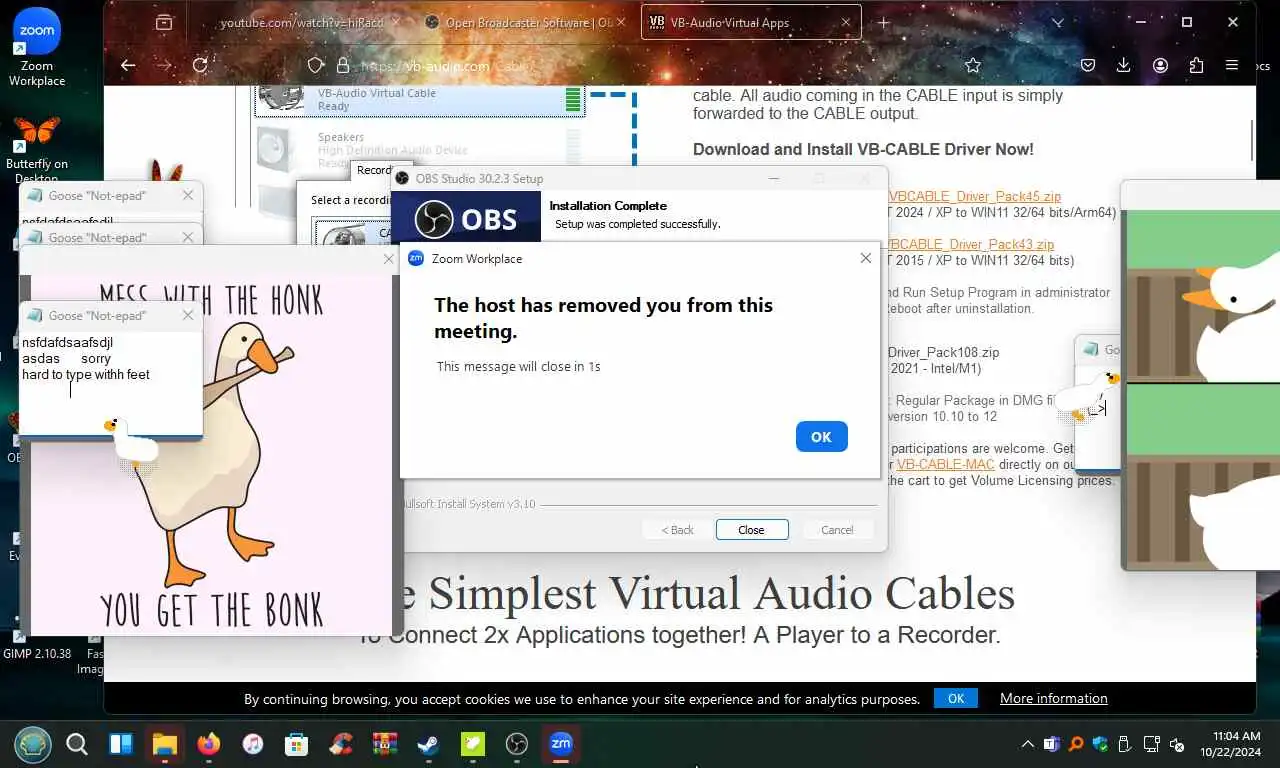
Task: Select VB-Audio Virtual Apps tab
Action: (x=751, y=22)
